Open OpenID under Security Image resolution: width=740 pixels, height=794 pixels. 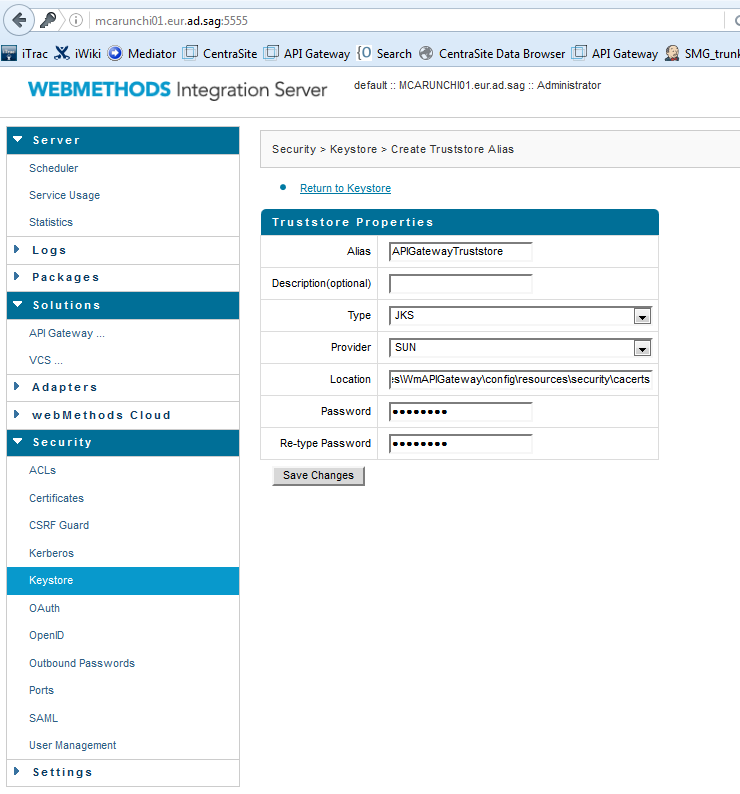[x=47, y=636]
